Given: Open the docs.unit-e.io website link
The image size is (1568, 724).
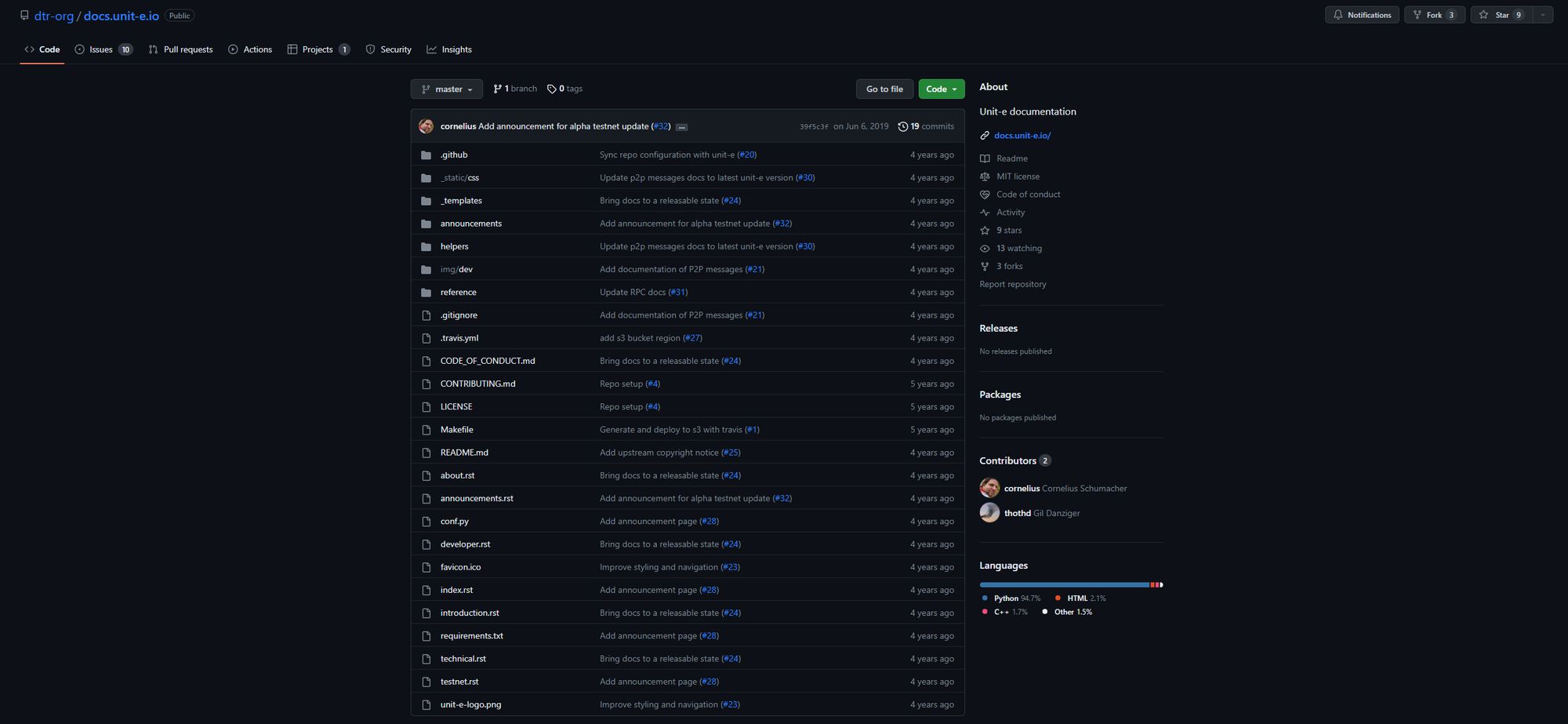Looking at the screenshot, I should pyautogui.click(x=1022, y=136).
